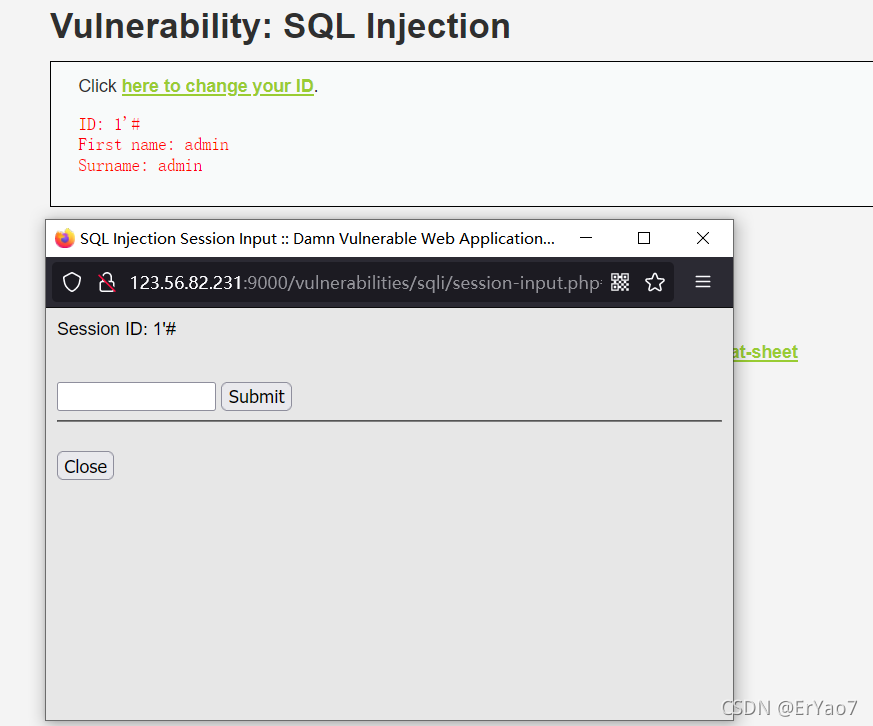
Task: Bookmark this page with the star icon
Action: (655, 282)
